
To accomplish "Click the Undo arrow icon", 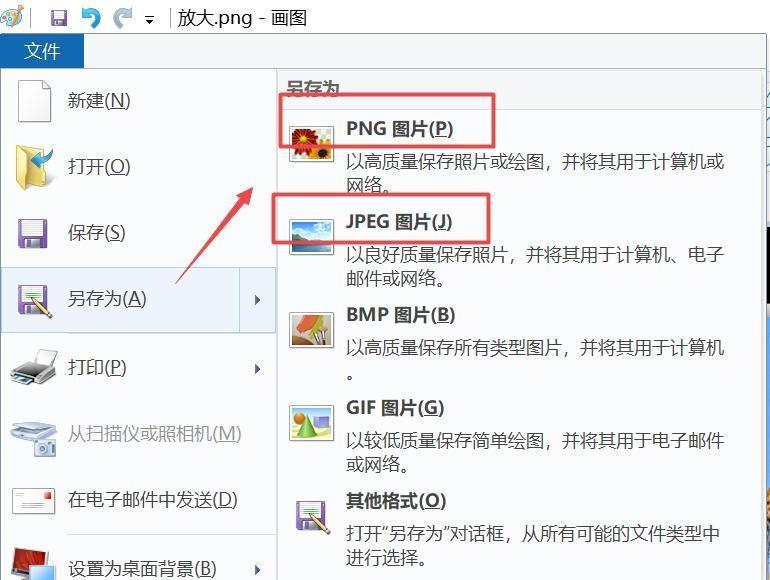I will click(91, 18).
